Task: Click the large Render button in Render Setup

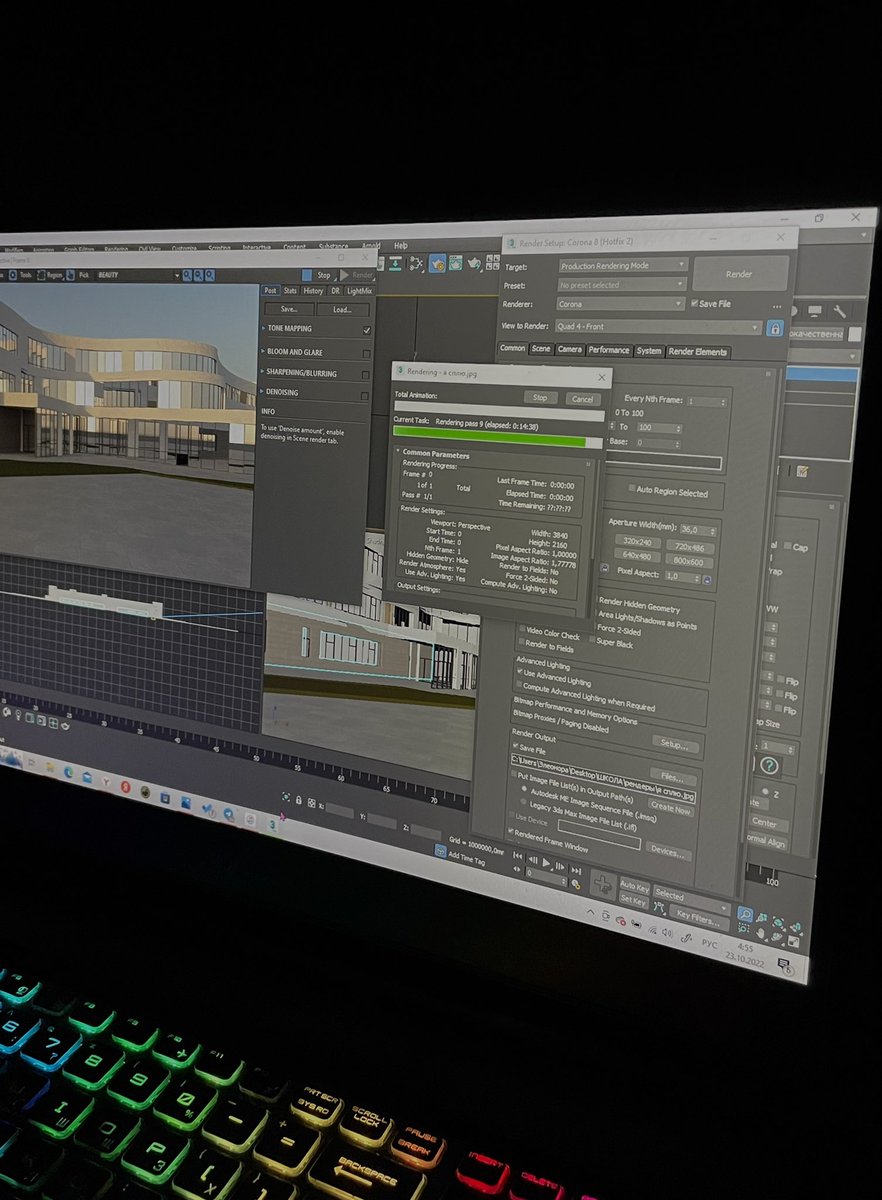Action: pyautogui.click(x=740, y=274)
